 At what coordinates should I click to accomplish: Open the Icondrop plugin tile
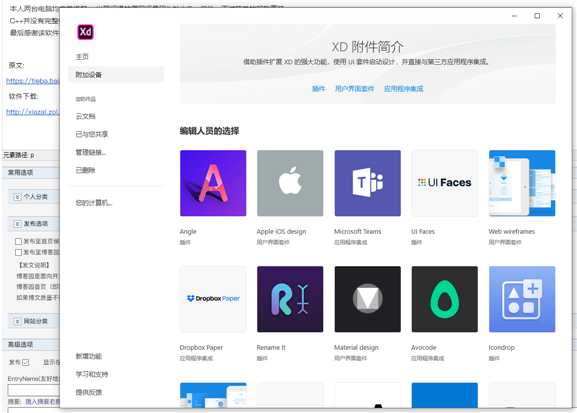coord(522,299)
